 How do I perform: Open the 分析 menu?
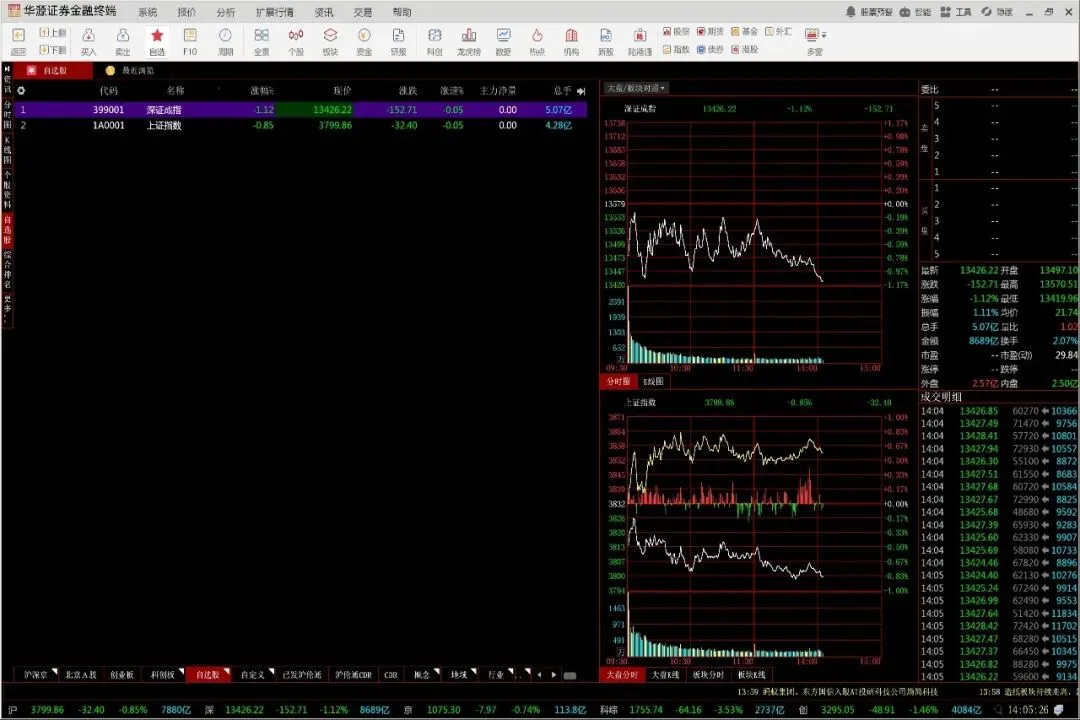coord(226,12)
